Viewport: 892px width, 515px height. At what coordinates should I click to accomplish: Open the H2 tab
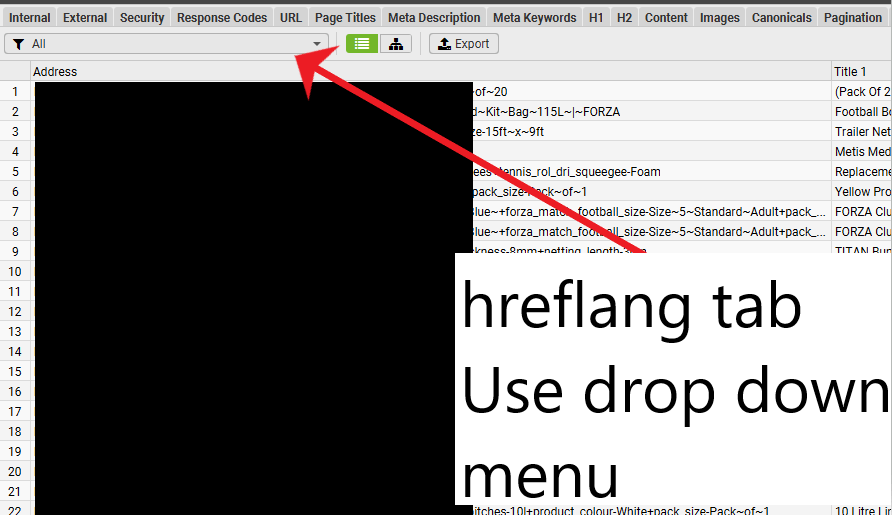coord(624,18)
